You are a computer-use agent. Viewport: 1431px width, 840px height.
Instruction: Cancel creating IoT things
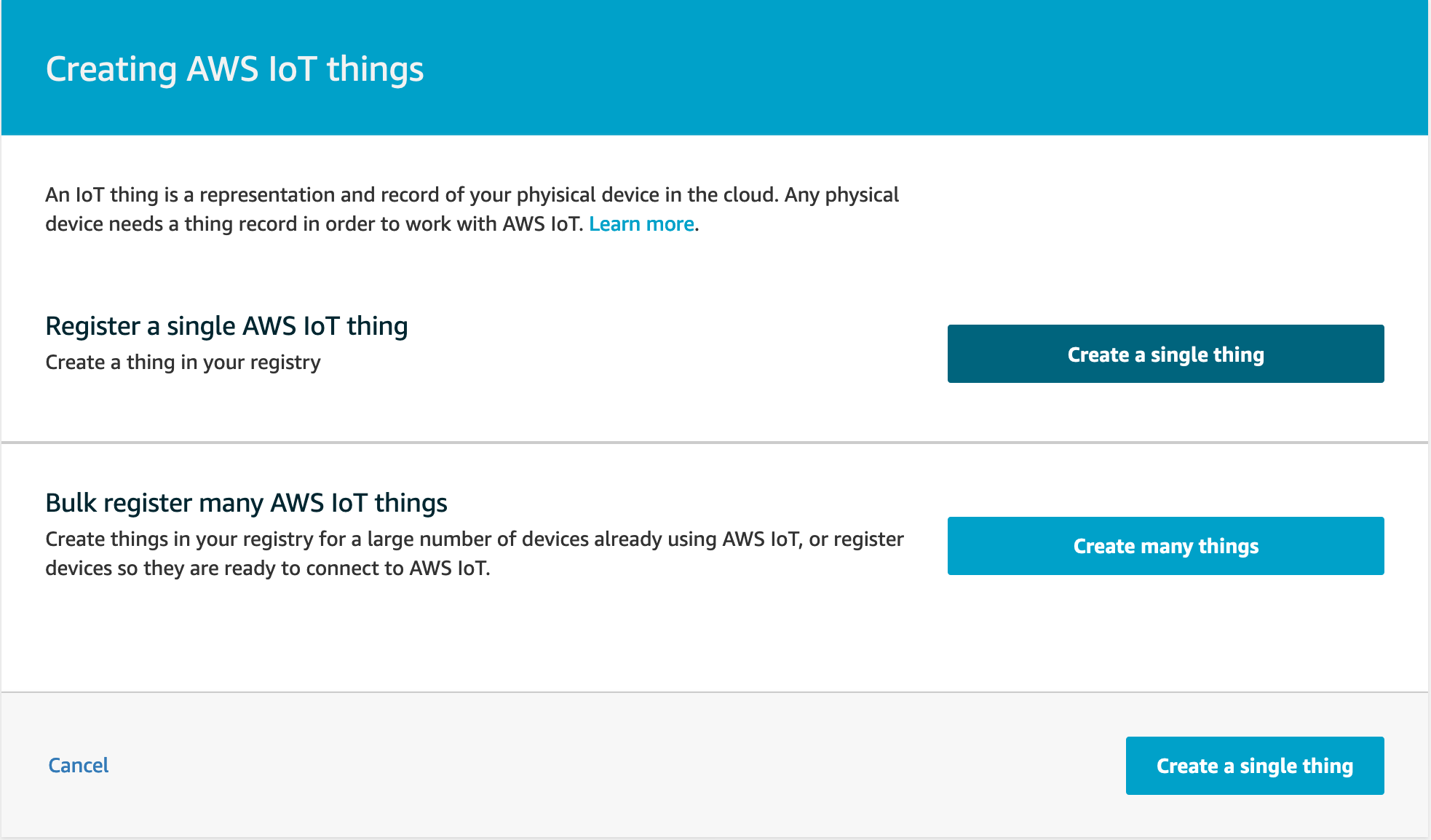tap(79, 765)
